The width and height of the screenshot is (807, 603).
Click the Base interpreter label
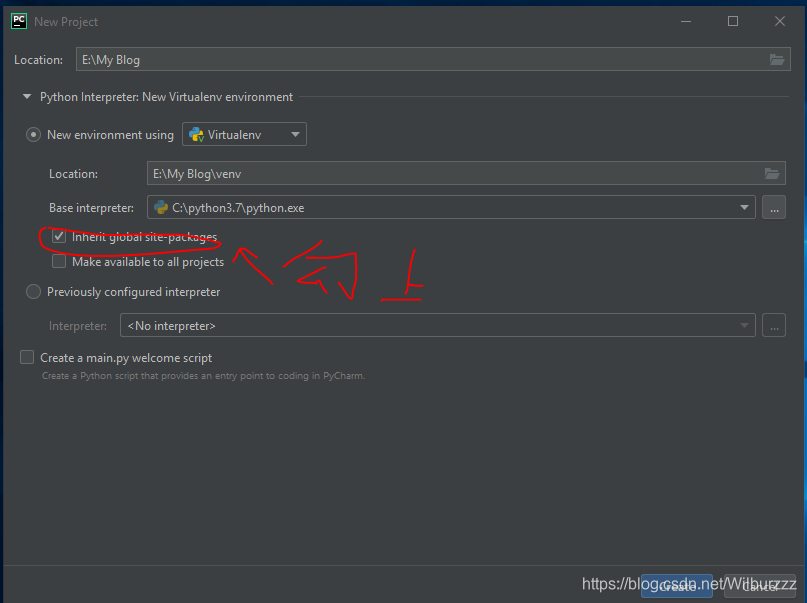pyautogui.click(x=91, y=208)
